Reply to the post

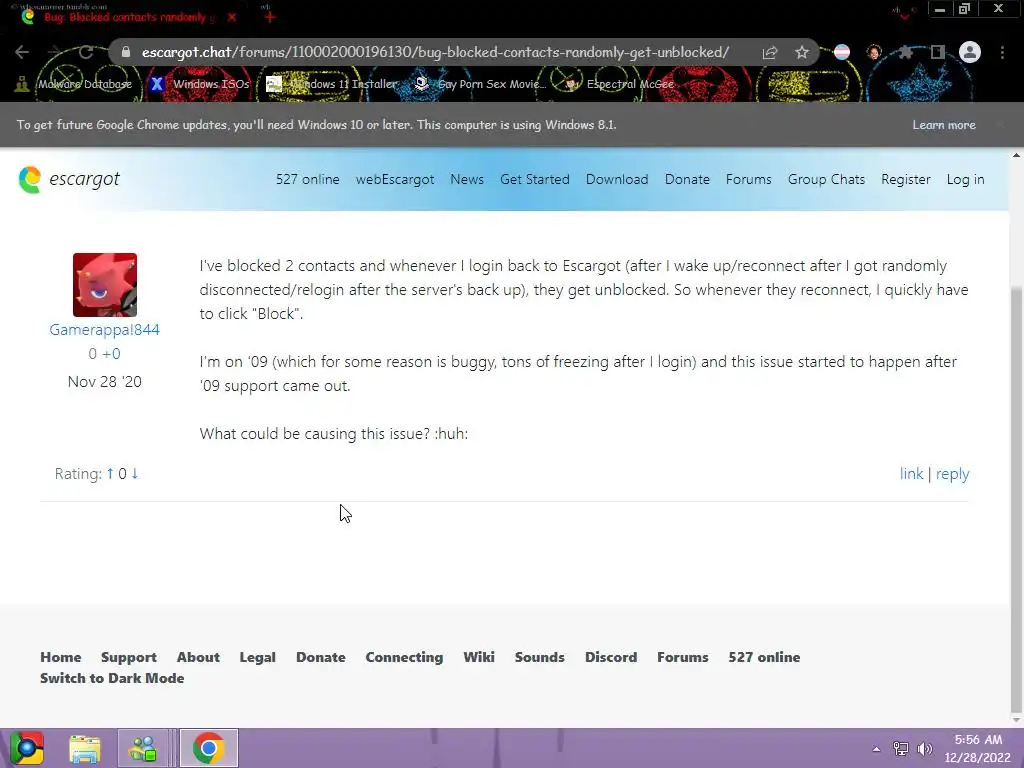952,473
